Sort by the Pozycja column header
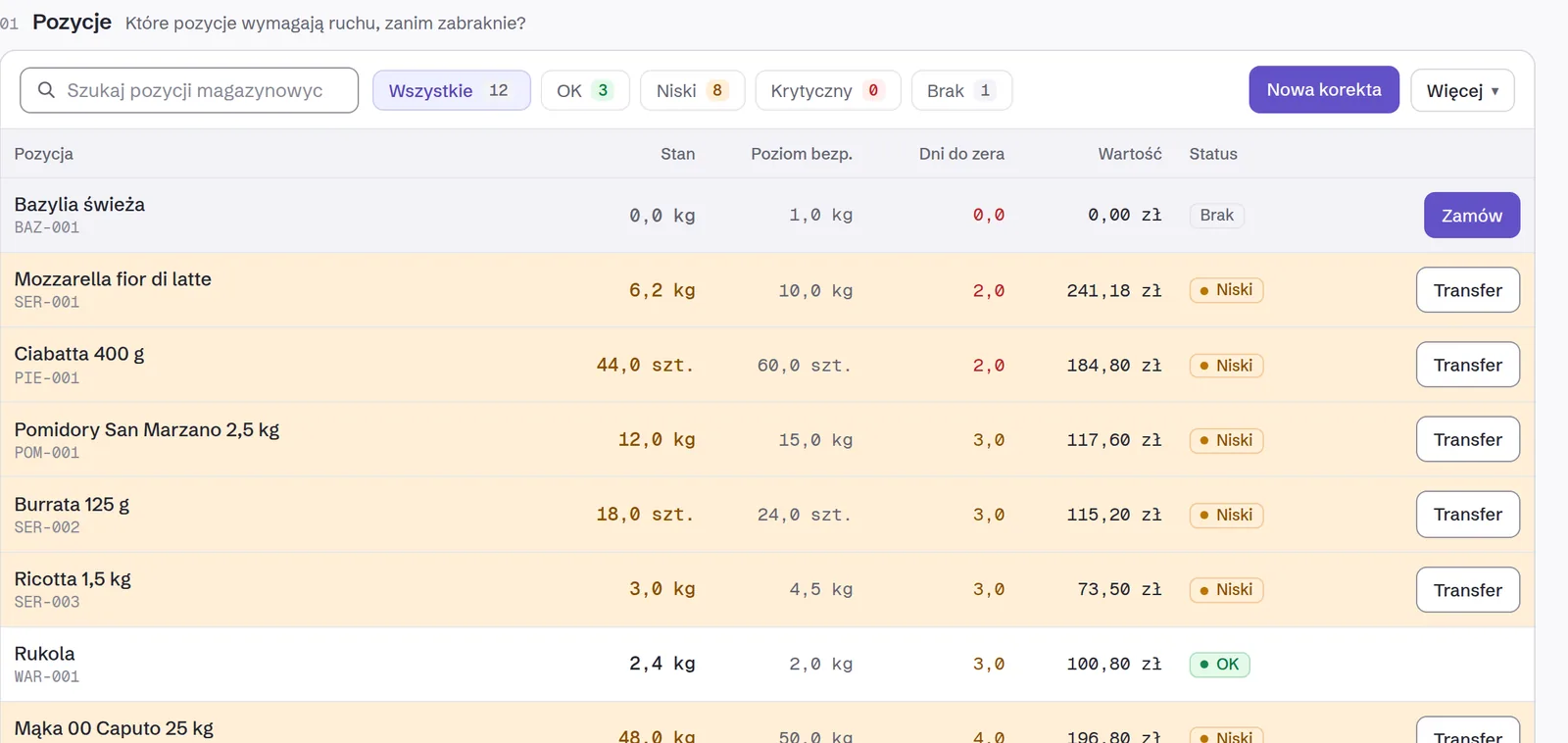 click(x=43, y=154)
